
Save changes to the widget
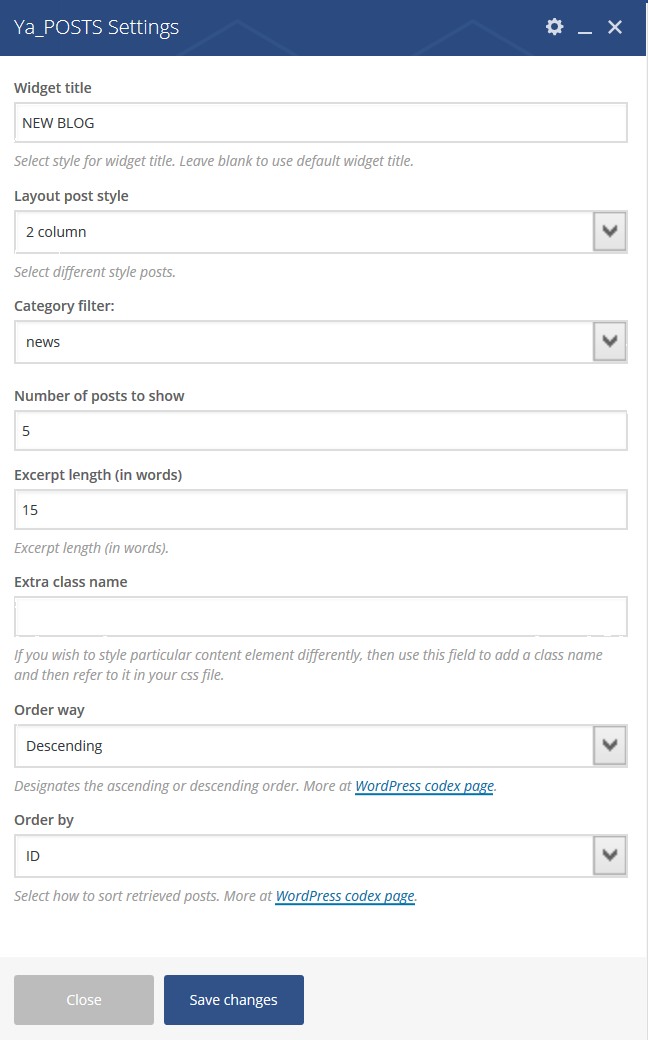(233, 1000)
